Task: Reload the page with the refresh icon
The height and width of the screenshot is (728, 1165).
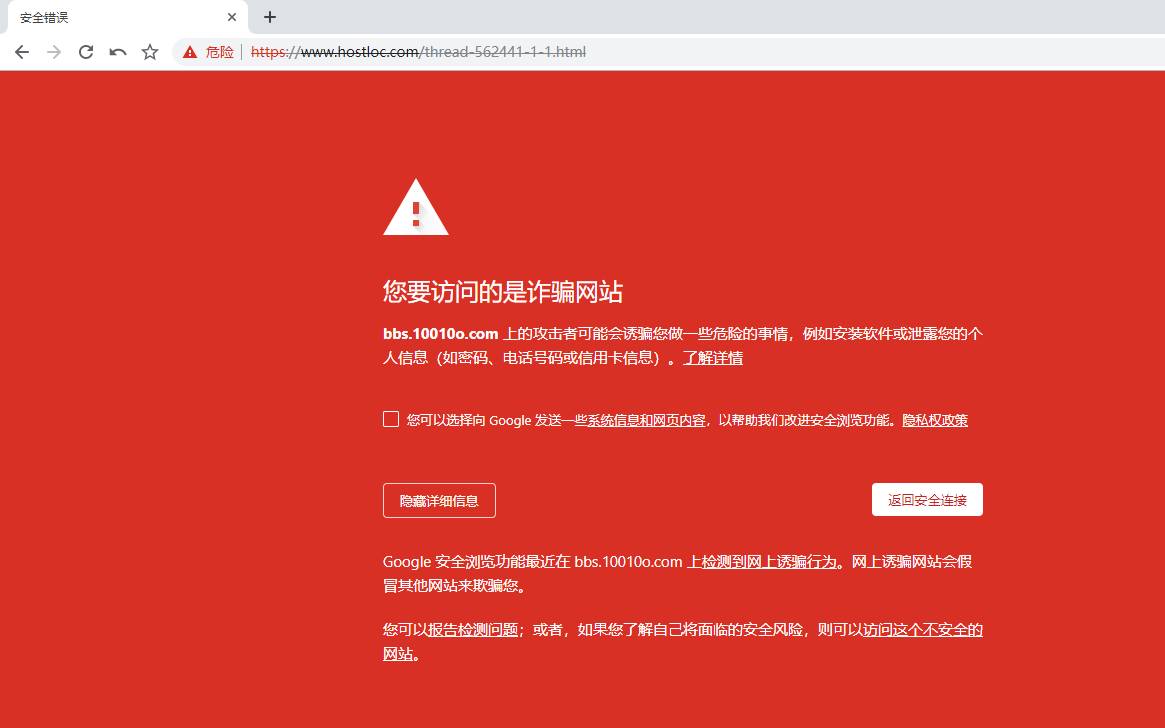Action: tap(86, 52)
